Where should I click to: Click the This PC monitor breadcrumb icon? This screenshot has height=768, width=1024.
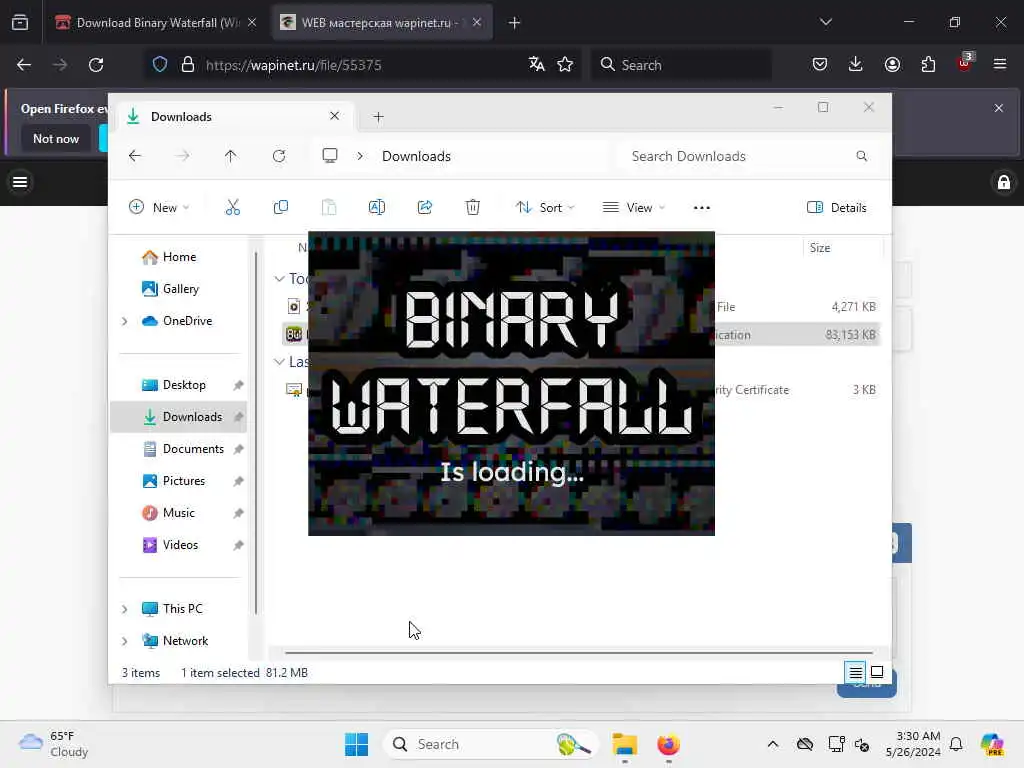330,155
